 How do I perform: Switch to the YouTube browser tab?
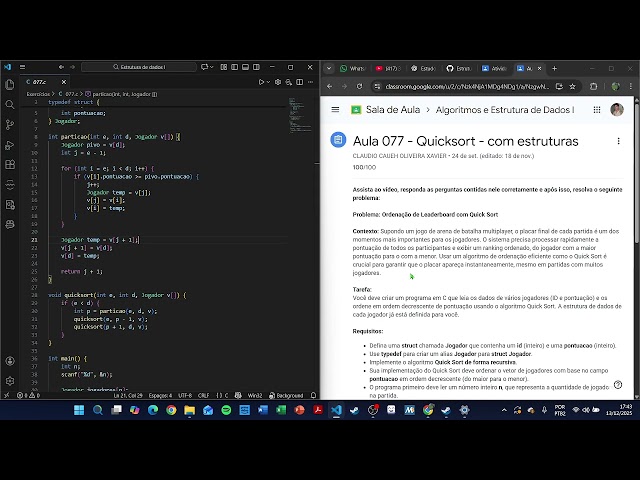coord(388,69)
